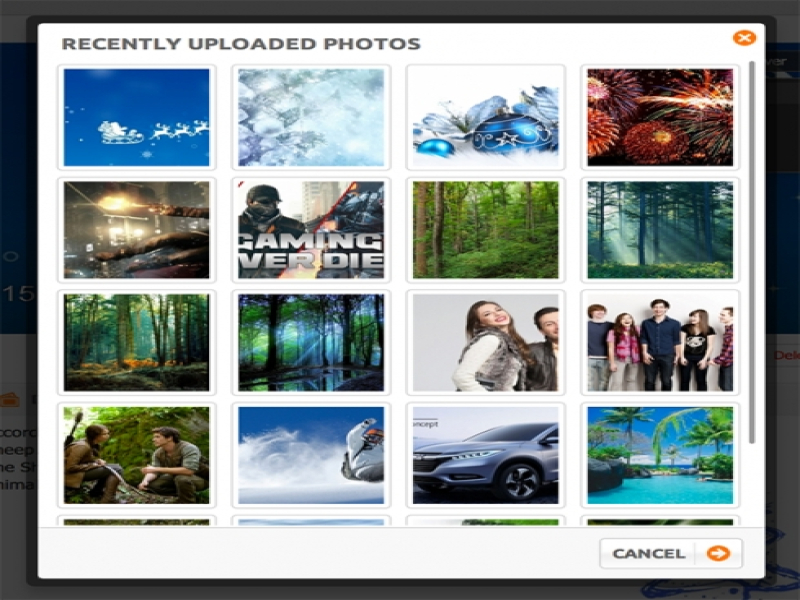Select the silver concept car photo
This screenshot has height=600, width=800.
tap(485, 455)
